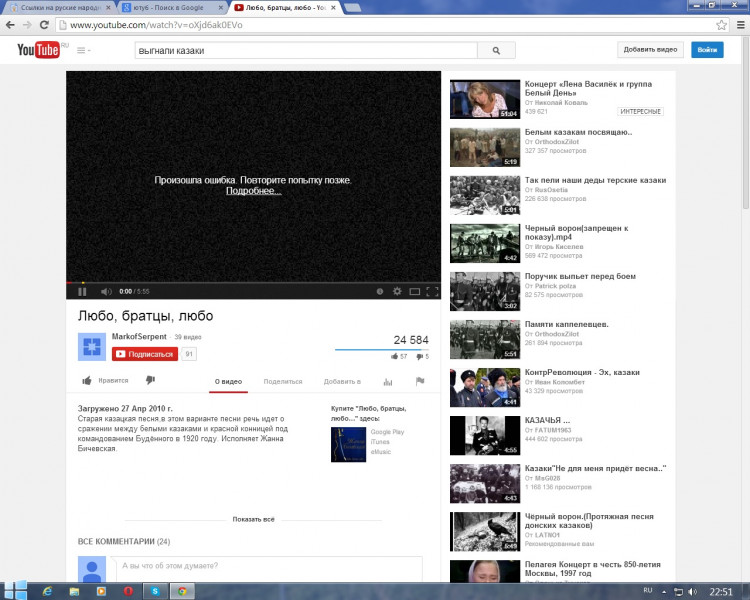This screenshot has width=750, height=600.
Task: Toggle theater mode player size
Action: pos(415,292)
